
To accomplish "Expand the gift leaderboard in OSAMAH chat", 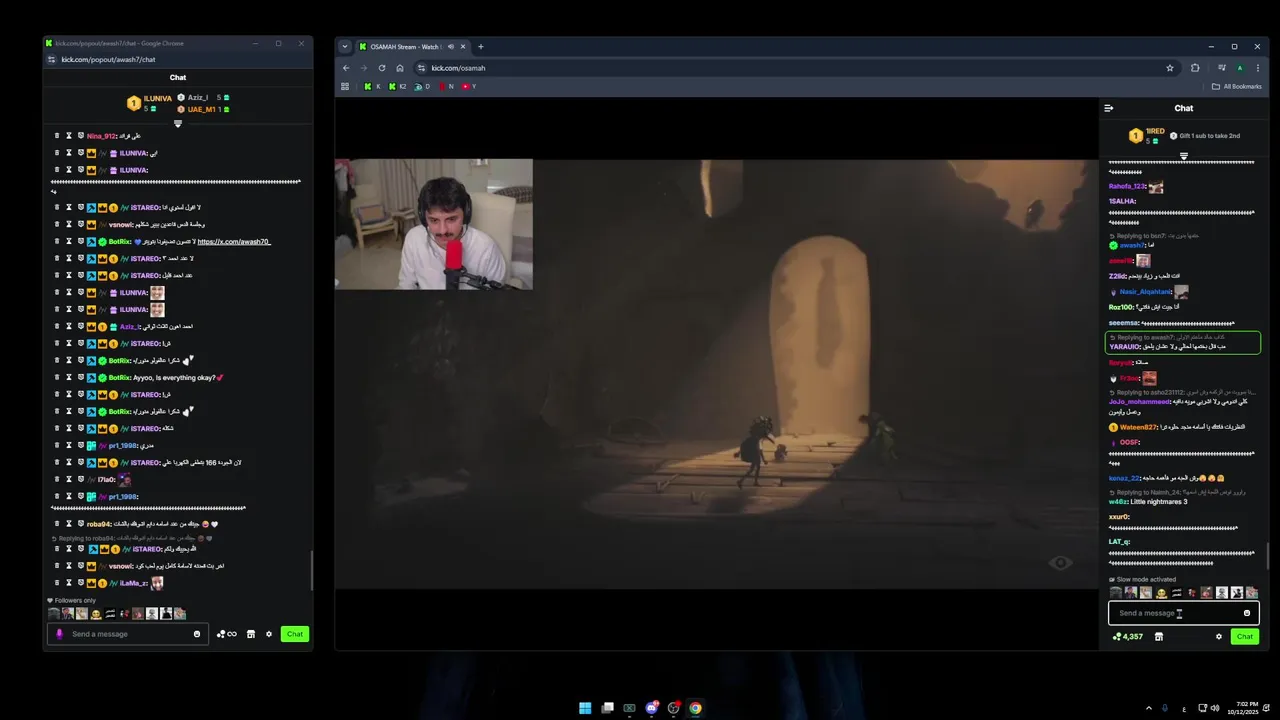I will click(x=1184, y=156).
